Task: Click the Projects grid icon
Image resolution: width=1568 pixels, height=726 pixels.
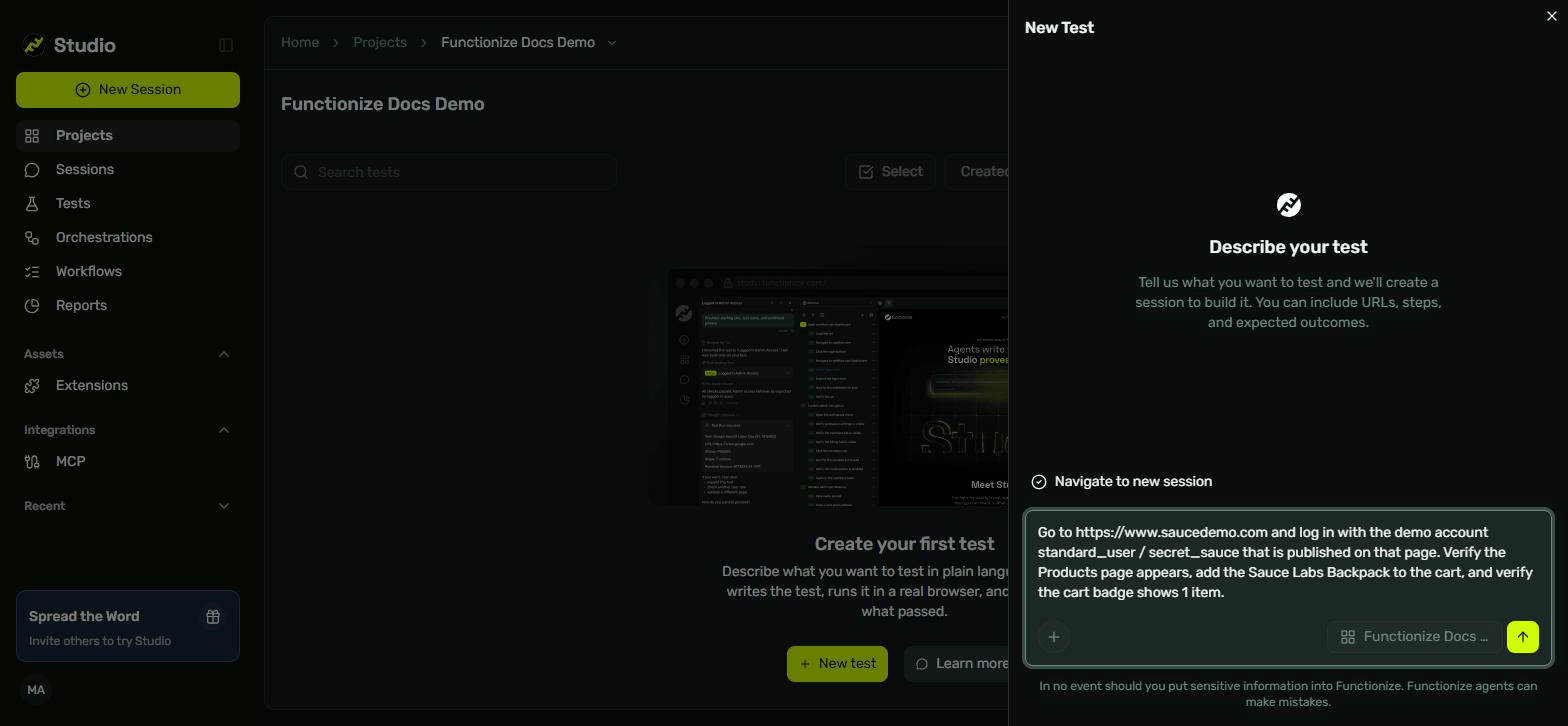Action: [x=32, y=135]
